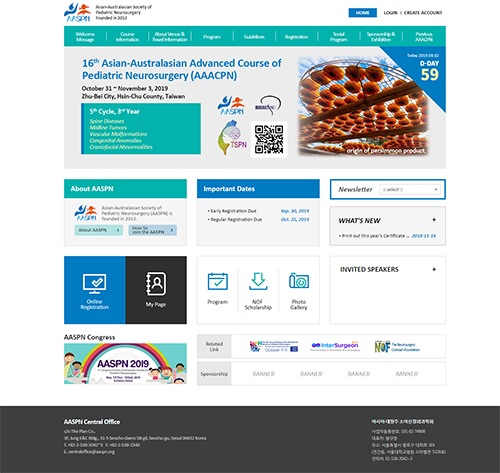The width and height of the screenshot is (500, 473).
Task: Click the CREATE ACCOUNT link
Action: [x=423, y=13]
